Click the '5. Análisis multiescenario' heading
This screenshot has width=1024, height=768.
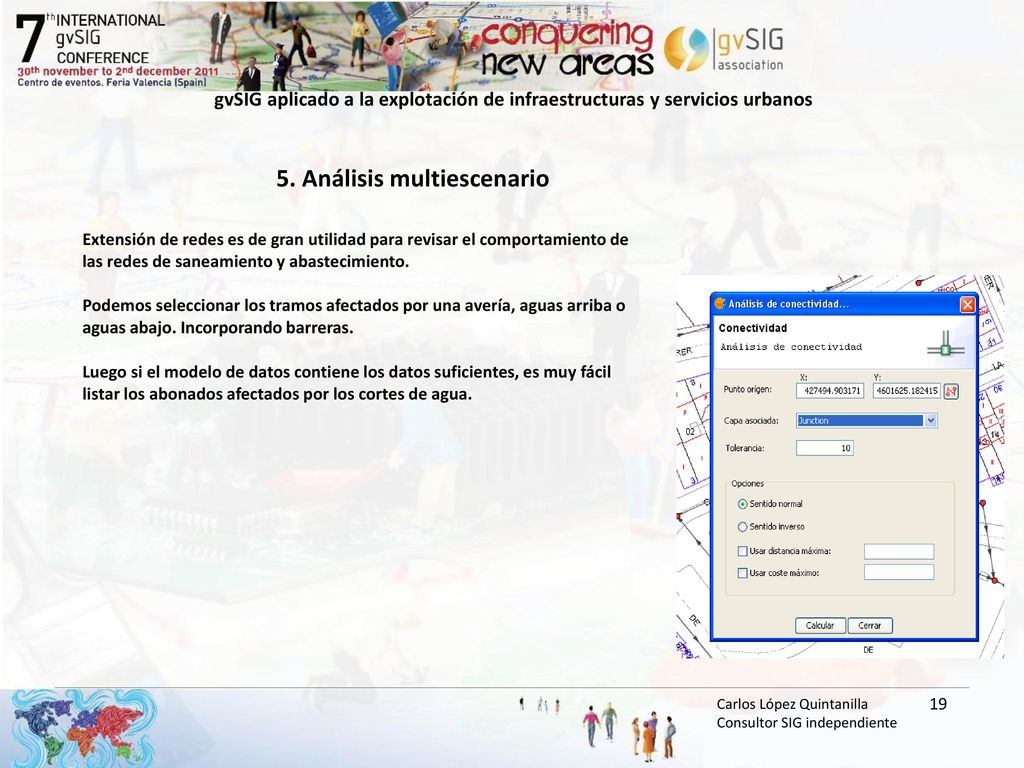coord(412,178)
